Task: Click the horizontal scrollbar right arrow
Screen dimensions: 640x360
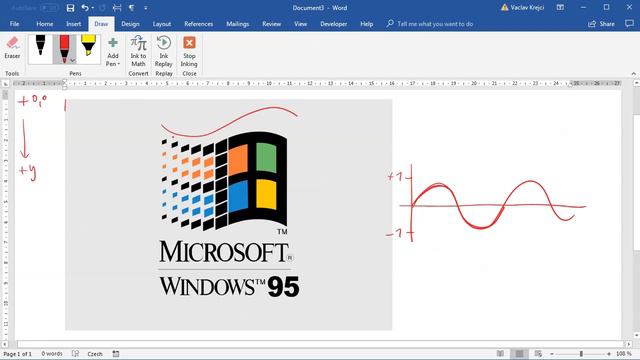Action: coord(629,344)
